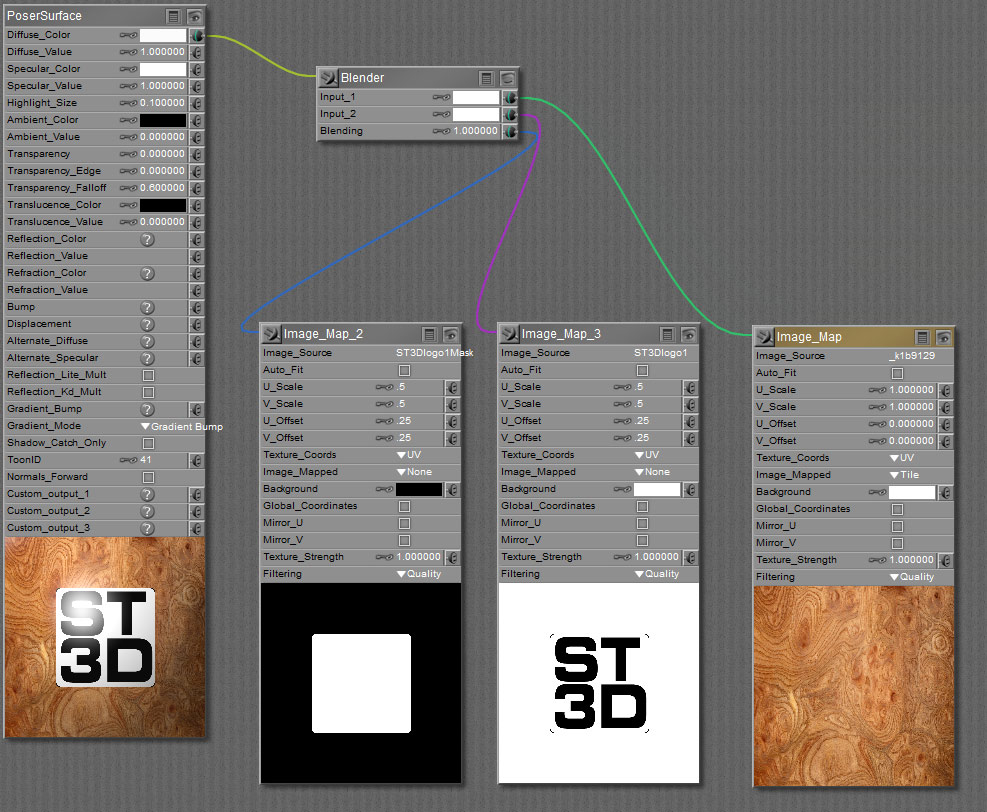Click the animation key icon on ToonID
Viewport: 987px width, 812px height.
(x=129, y=460)
